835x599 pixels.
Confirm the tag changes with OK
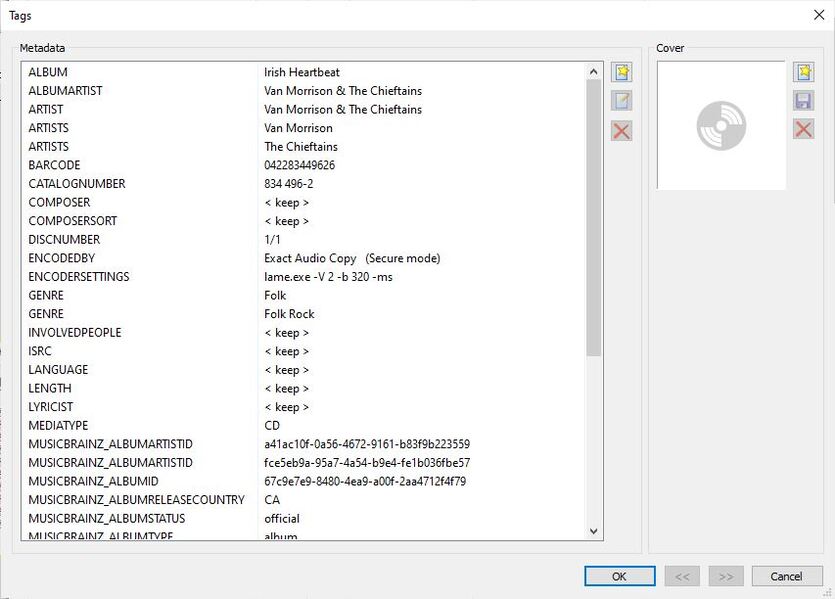click(x=619, y=576)
